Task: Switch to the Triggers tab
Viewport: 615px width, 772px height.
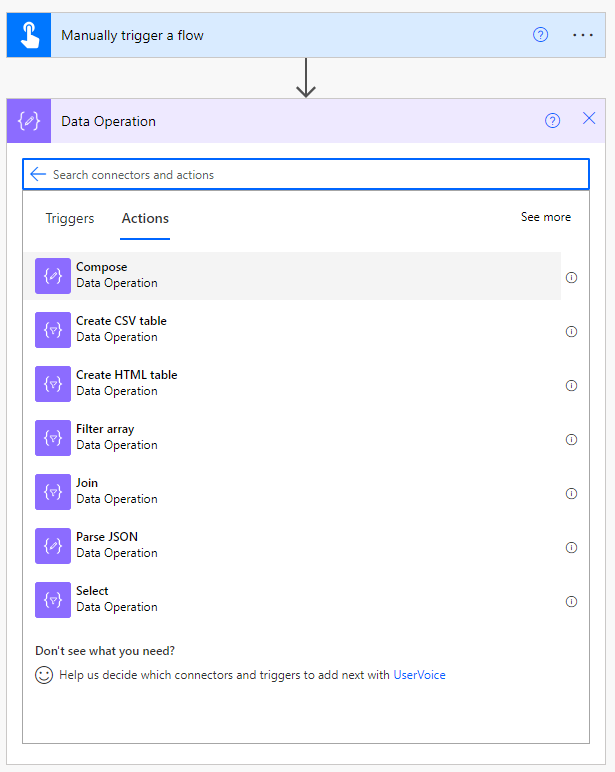Action: (70, 218)
